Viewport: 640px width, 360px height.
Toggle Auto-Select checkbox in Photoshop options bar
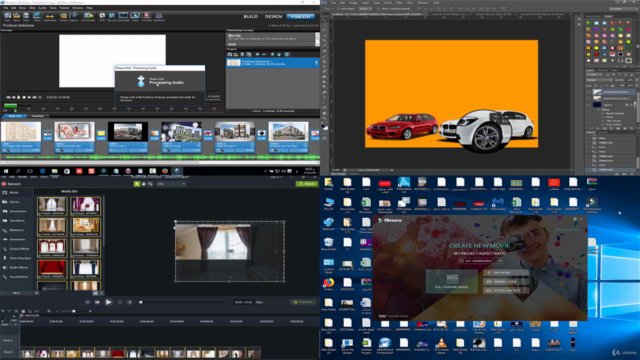pyautogui.click(x=339, y=9)
